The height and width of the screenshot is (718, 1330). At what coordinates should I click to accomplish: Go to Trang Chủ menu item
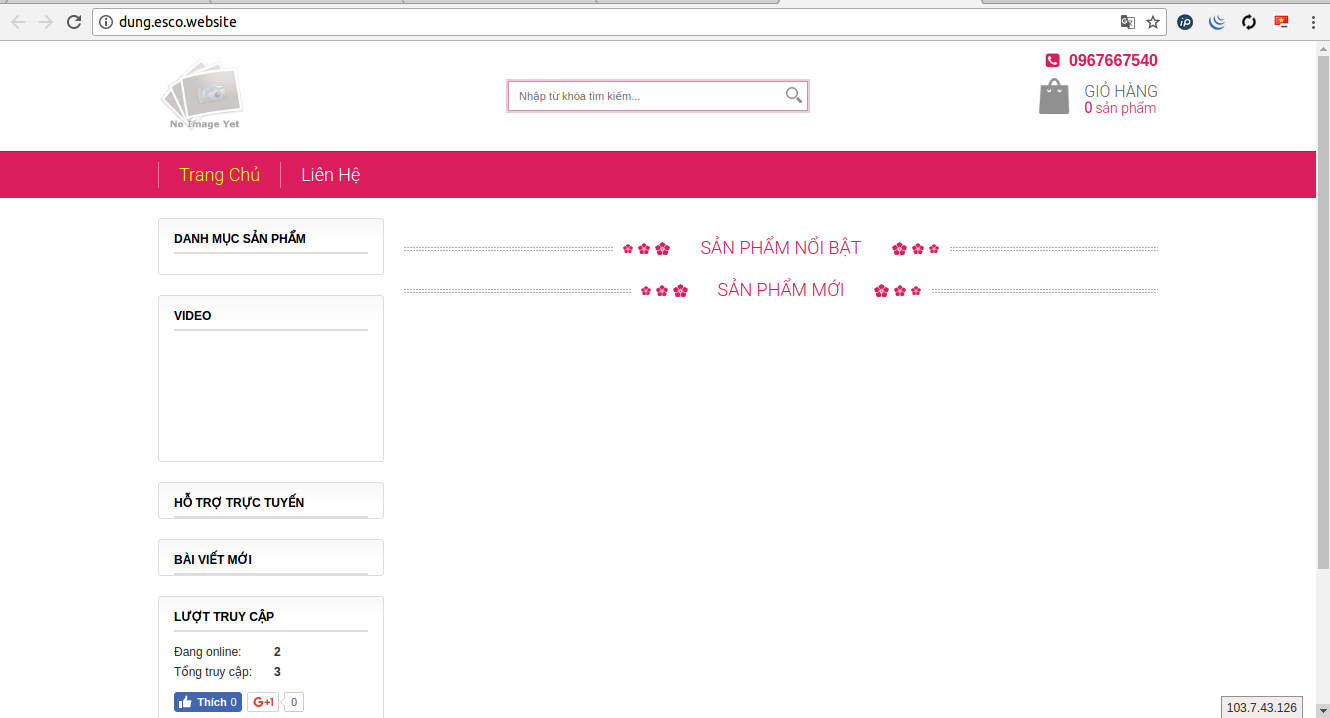pyautogui.click(x=219, y=175)
